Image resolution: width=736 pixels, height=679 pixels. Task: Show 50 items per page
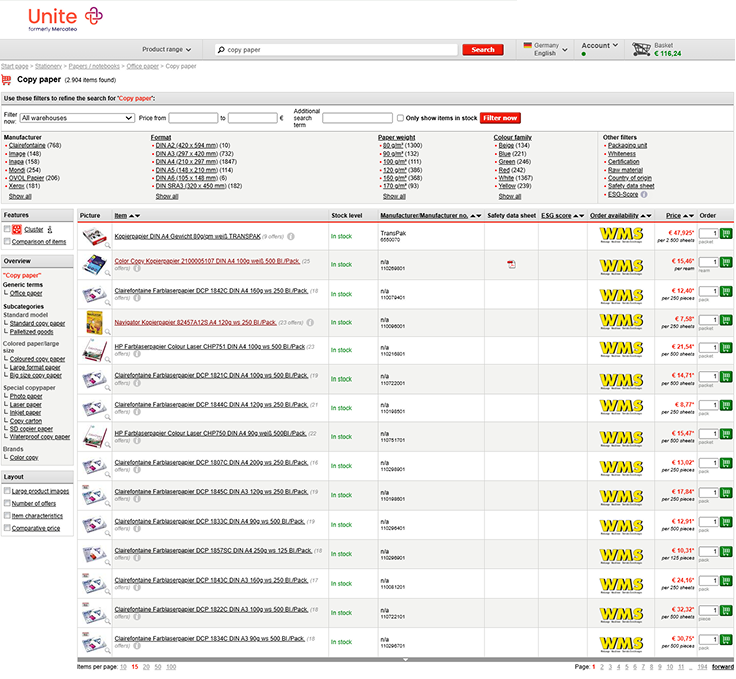coord(158,667)
